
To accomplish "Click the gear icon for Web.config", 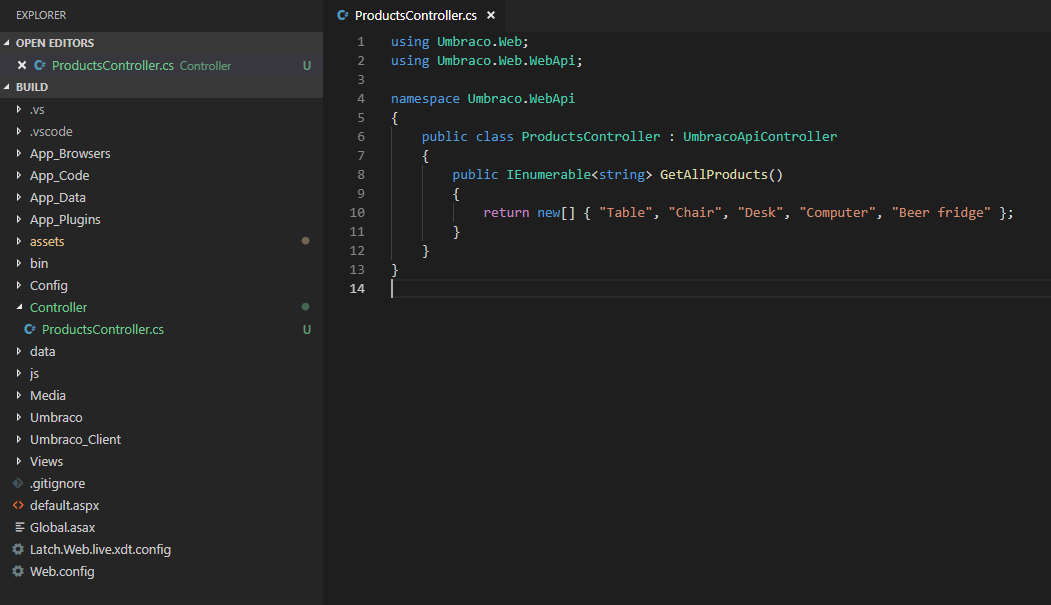I will coord(18,571).
